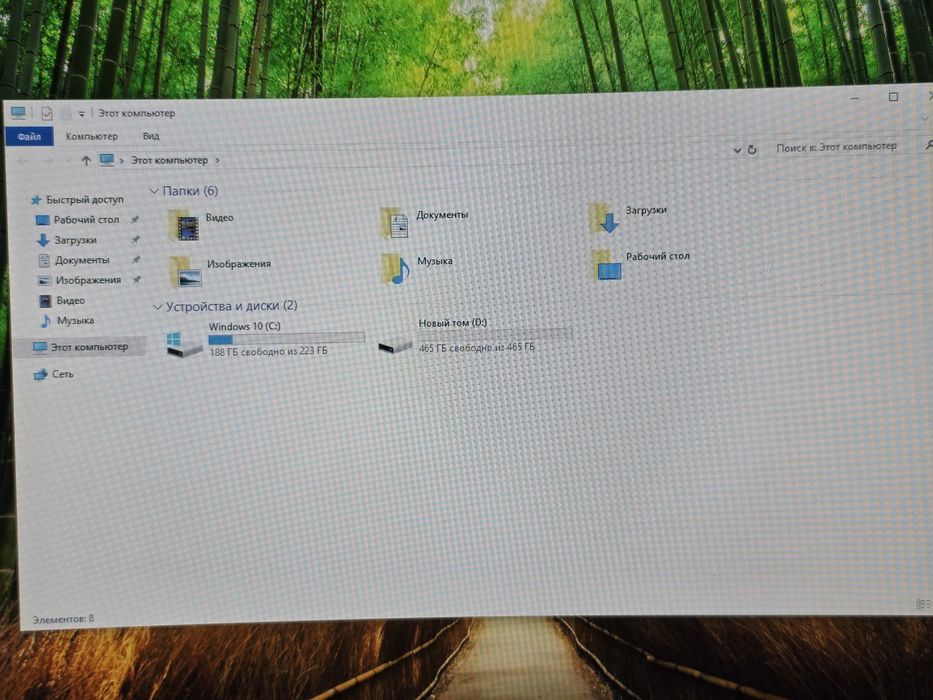Click the Refresh button in address bar
Image resolution: width=933 pixels, height=700 pixels.
click(x=752, y=149)
